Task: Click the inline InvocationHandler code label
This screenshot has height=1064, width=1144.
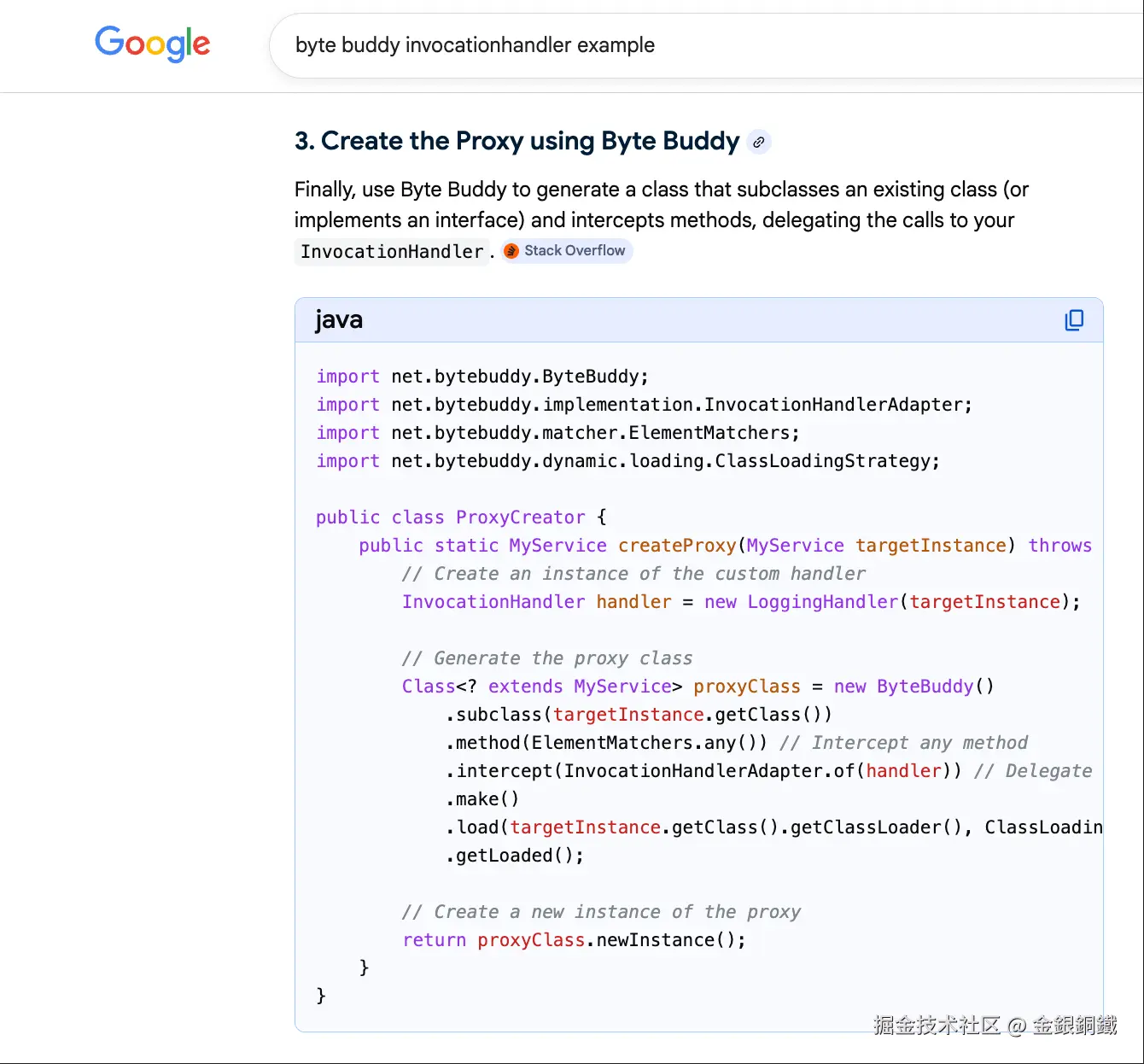Action: tap(392, 252)
